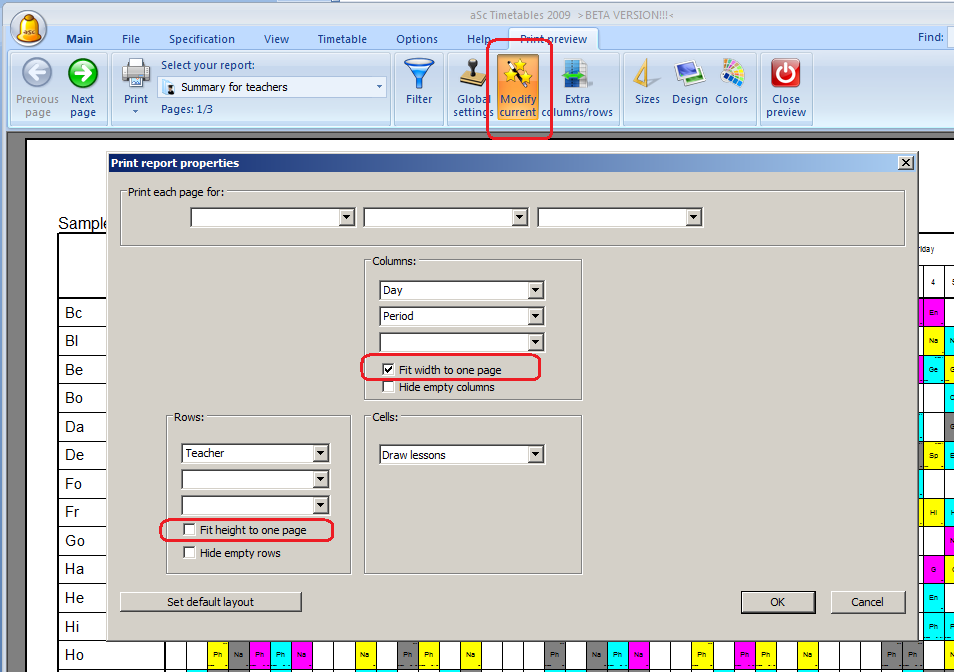Open the Filter funnel tool
This screenshot has width=954, height=672.
419,74
